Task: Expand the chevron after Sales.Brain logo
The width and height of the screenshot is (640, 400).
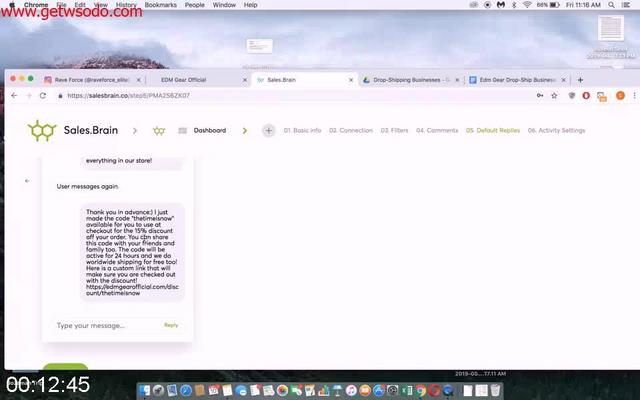Action: click(x=135, y=131)
